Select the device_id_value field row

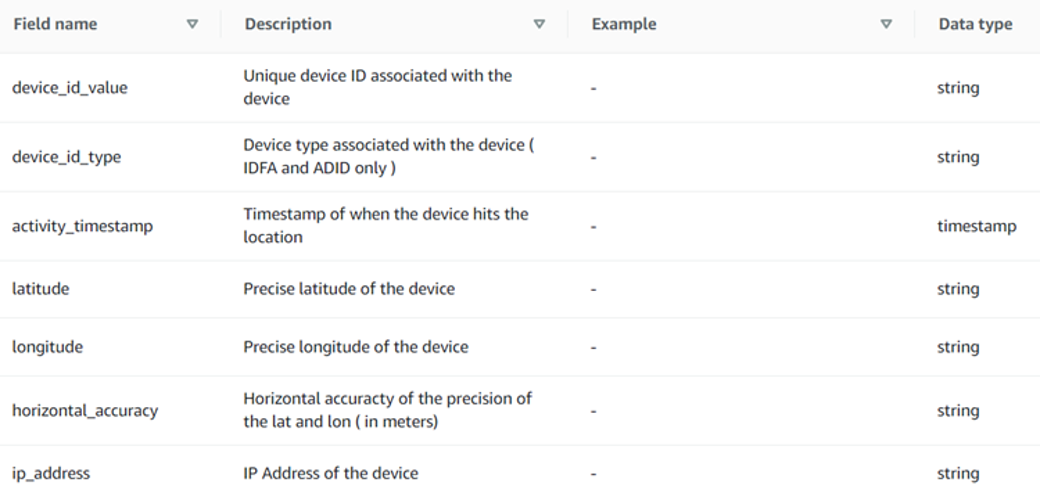520,88
